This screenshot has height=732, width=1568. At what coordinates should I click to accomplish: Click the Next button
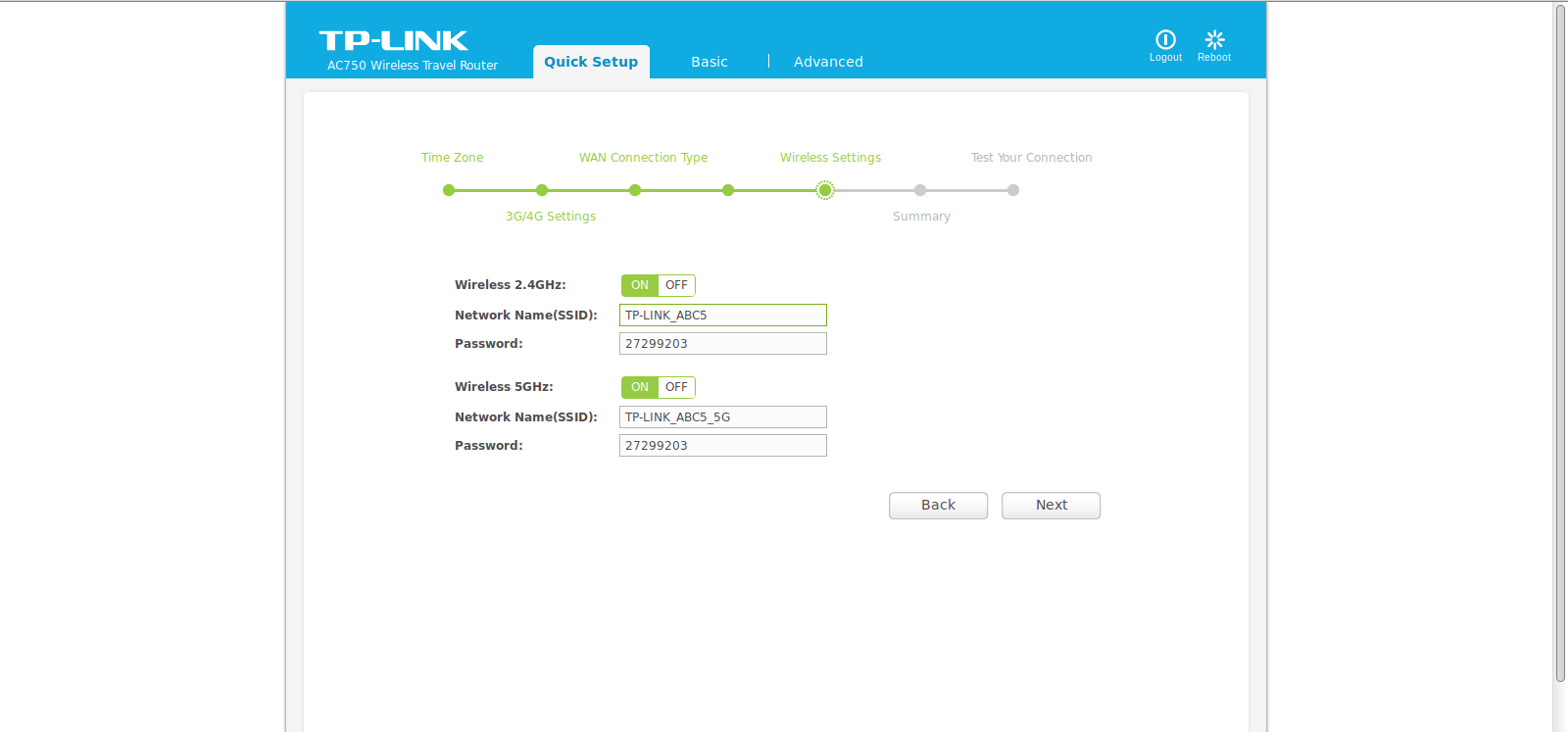pos(1051,506)
